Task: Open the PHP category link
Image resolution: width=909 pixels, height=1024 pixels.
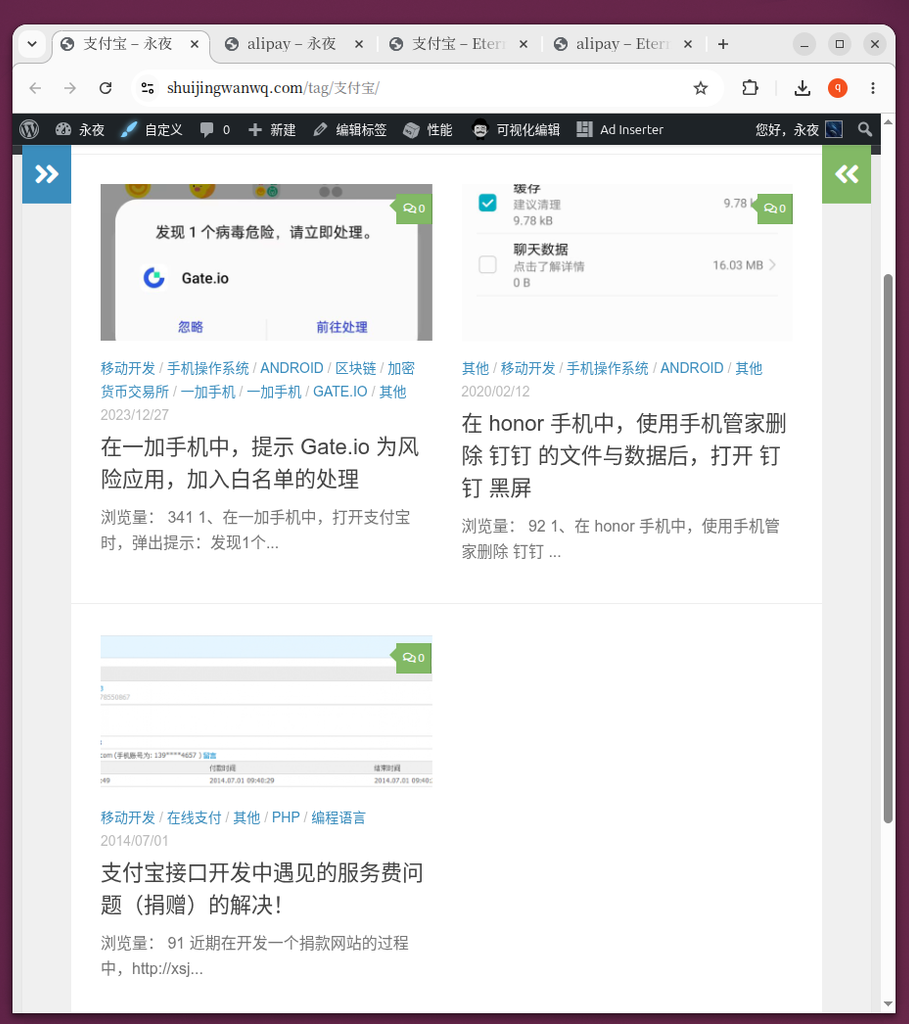Action: pyautogui.click(x=285, y=818)
